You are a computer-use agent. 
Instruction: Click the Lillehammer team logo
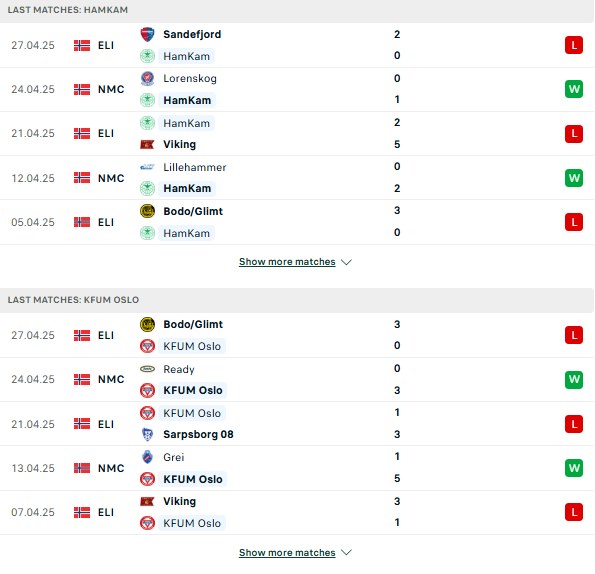tap(147, 167)
